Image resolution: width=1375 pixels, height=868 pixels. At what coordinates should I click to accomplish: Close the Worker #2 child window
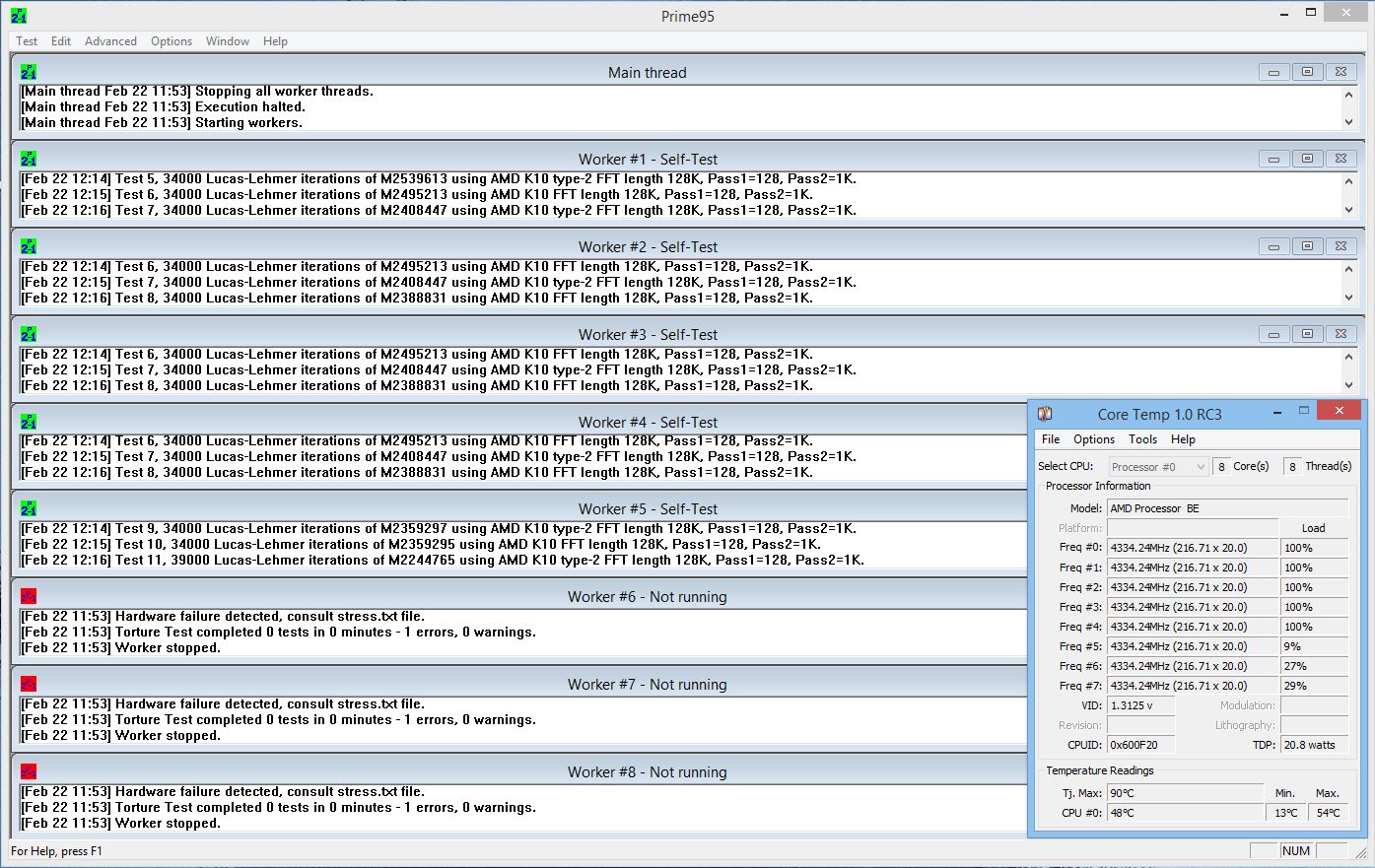point(1341,246)
